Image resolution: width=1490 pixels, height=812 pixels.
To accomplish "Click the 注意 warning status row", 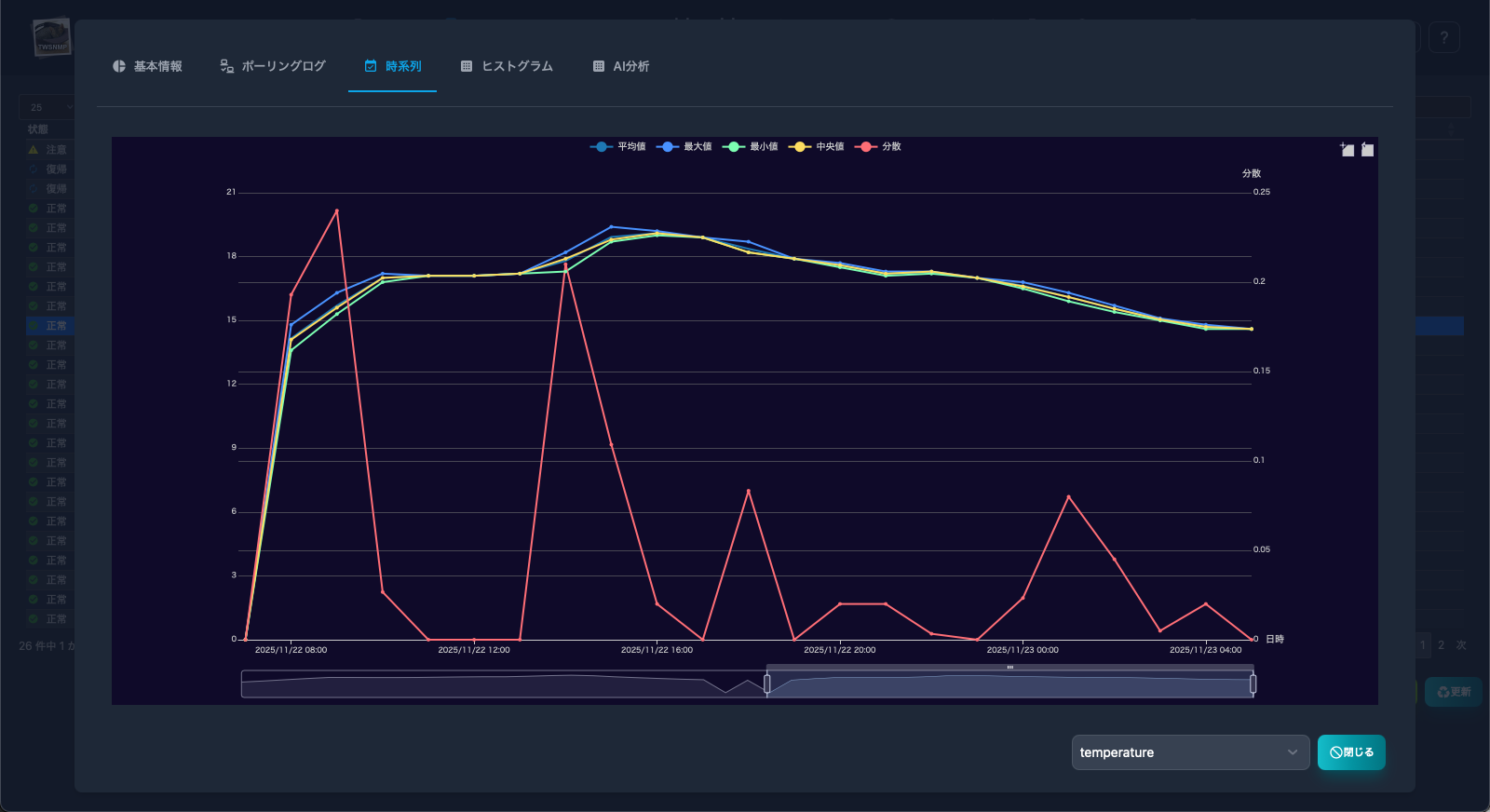I will click(48, 150).
